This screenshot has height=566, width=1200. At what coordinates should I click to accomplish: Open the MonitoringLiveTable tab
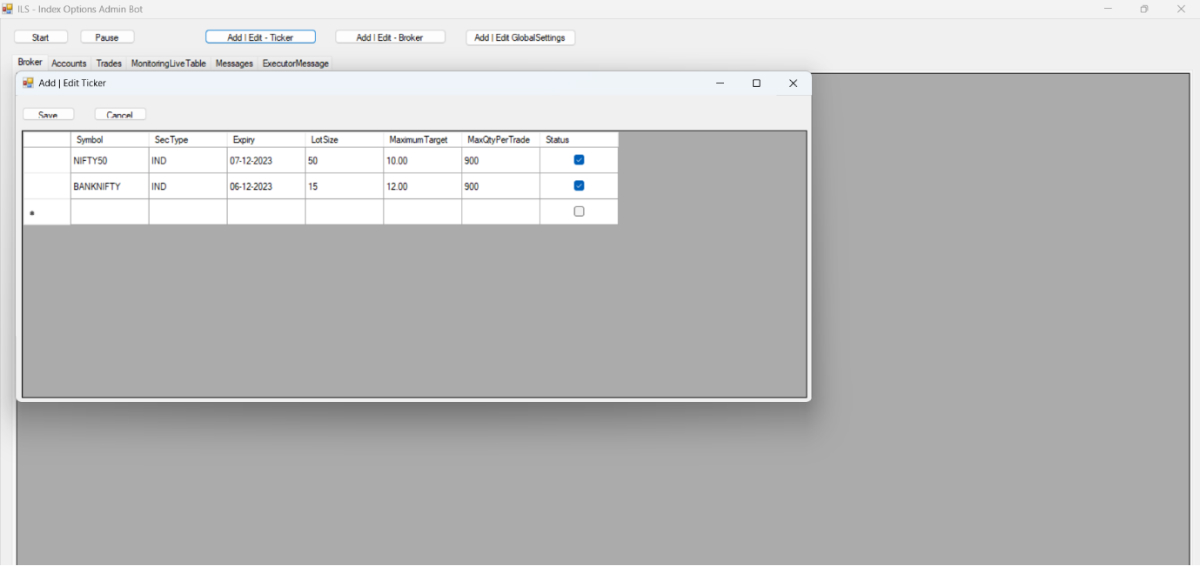[x=168, y=63]
